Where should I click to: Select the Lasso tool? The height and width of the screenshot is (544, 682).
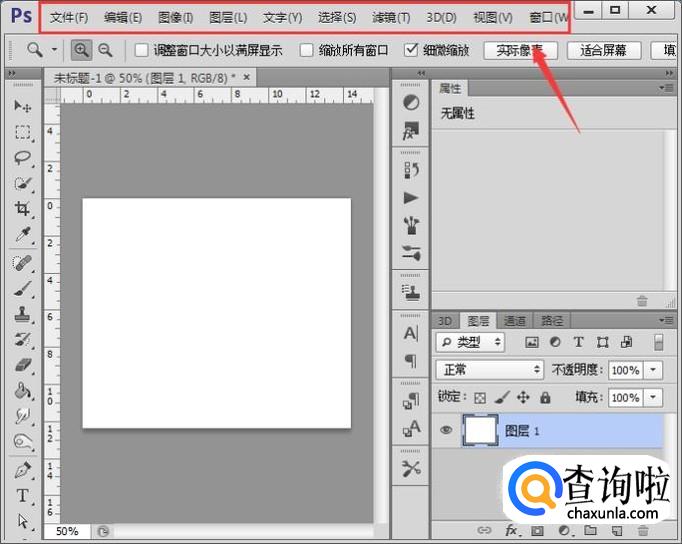click(22, 158)
